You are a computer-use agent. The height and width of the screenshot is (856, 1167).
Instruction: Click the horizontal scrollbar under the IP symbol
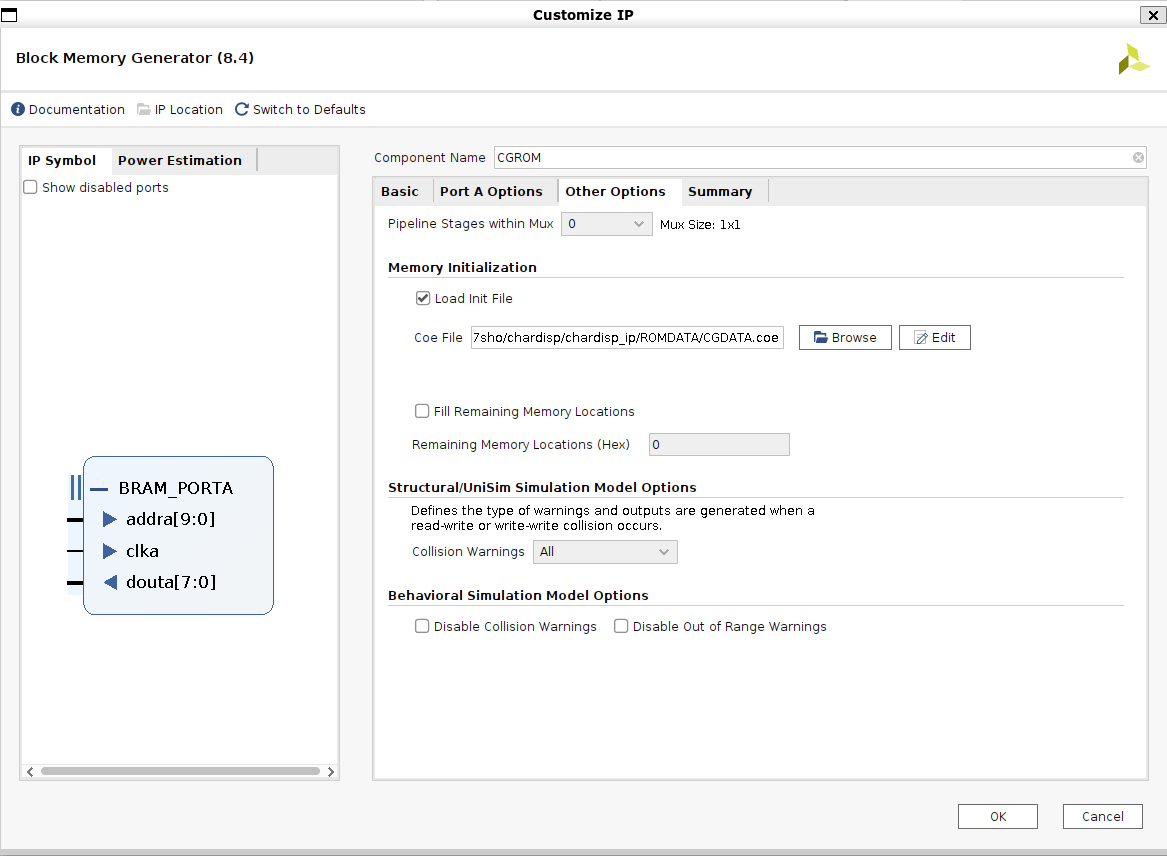point(180,771)
